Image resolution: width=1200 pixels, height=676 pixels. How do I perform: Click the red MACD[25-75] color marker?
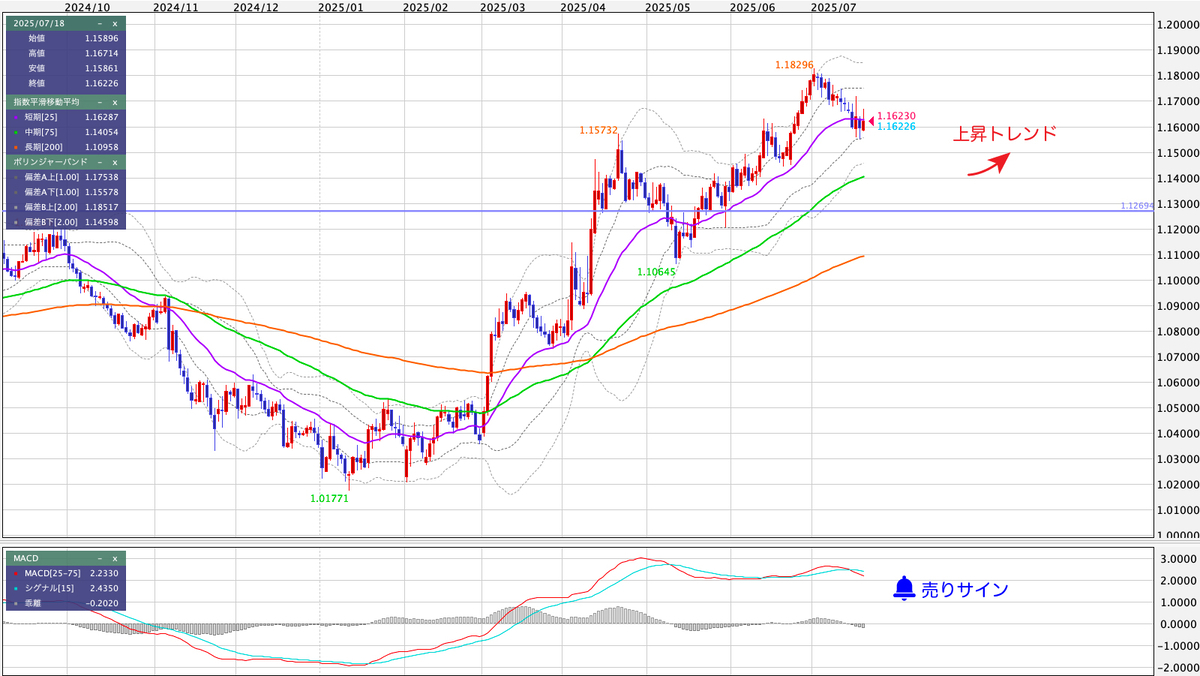pyautogui.click(x=14, y=574)
